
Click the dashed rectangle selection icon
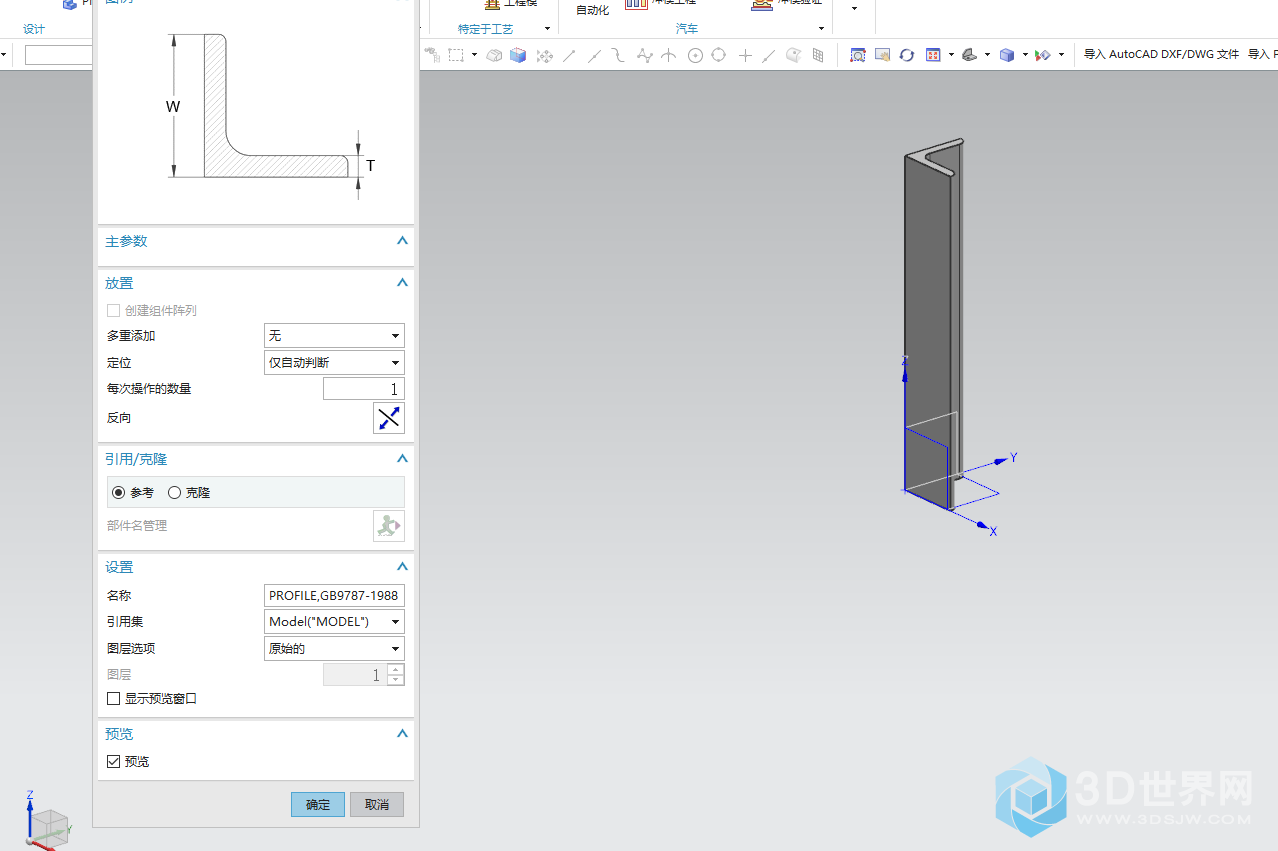click(x=456, y=55)
